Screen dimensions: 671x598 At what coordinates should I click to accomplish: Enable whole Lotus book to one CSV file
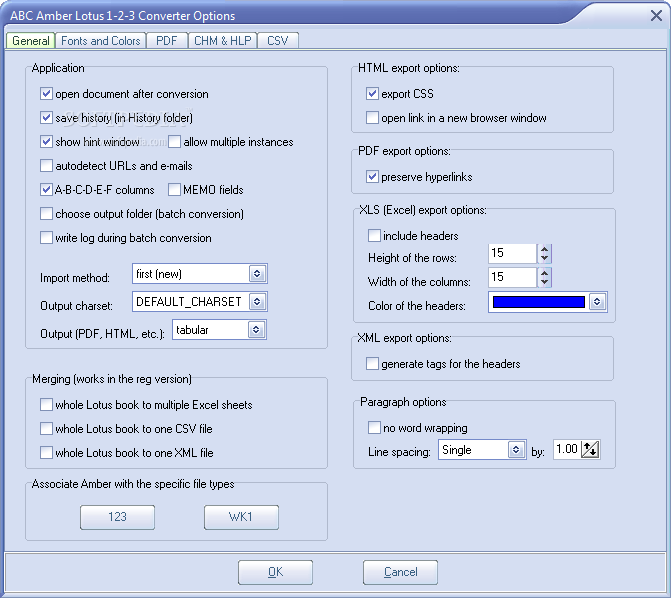point(46,428)
